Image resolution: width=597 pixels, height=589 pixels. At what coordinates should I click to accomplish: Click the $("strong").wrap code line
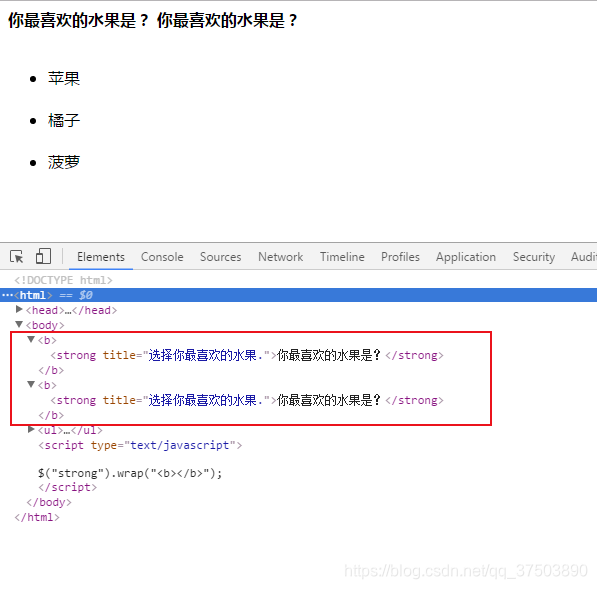(130, 473)
